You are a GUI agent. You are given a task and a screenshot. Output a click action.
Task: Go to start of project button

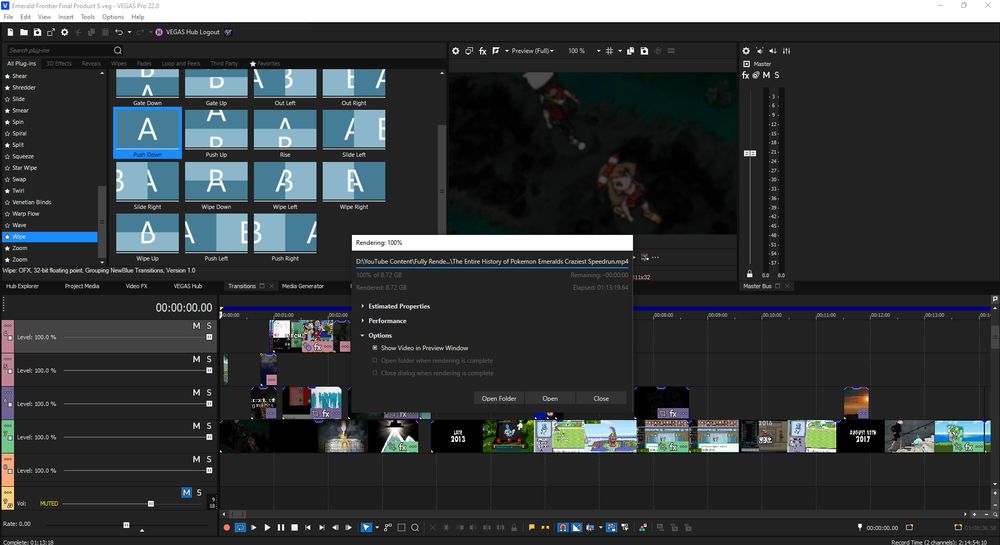[x=308, y=528]
